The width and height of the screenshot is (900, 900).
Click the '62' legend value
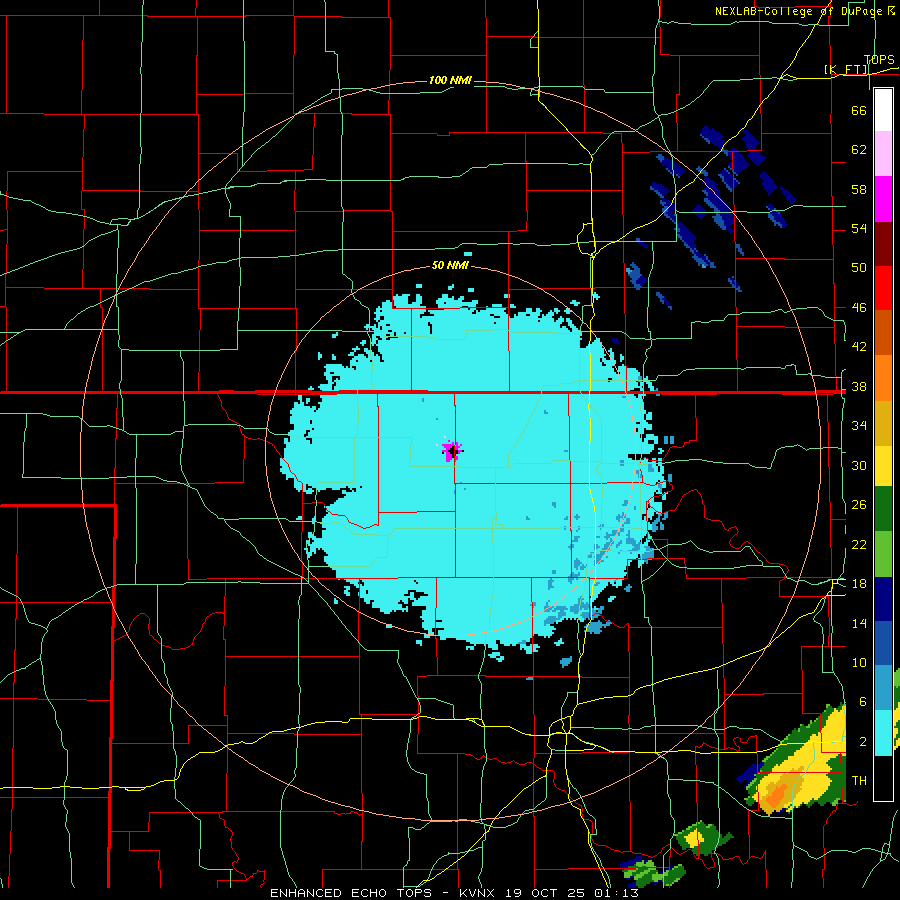tap(859, 149)
